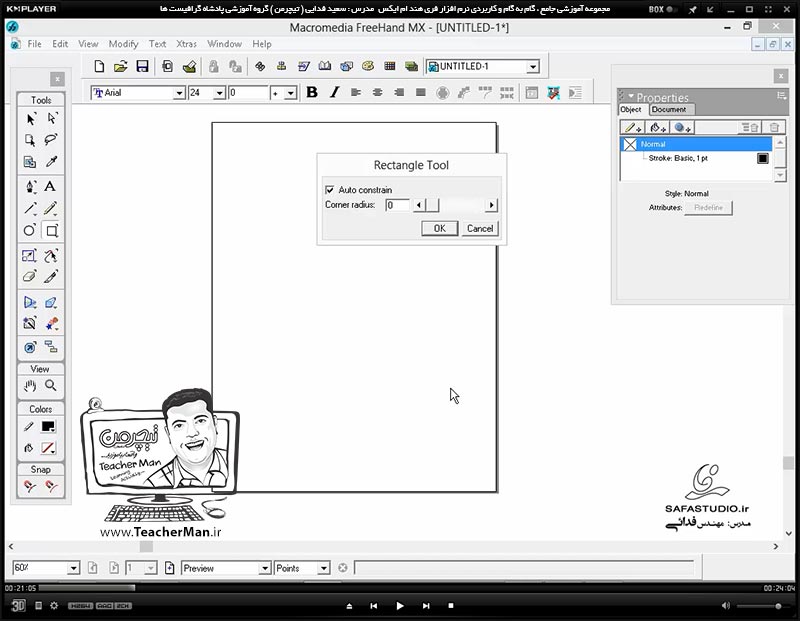Screen dimensions: 800x621
Task: Add a stroke in Properties panel
Action: point(633,128)
